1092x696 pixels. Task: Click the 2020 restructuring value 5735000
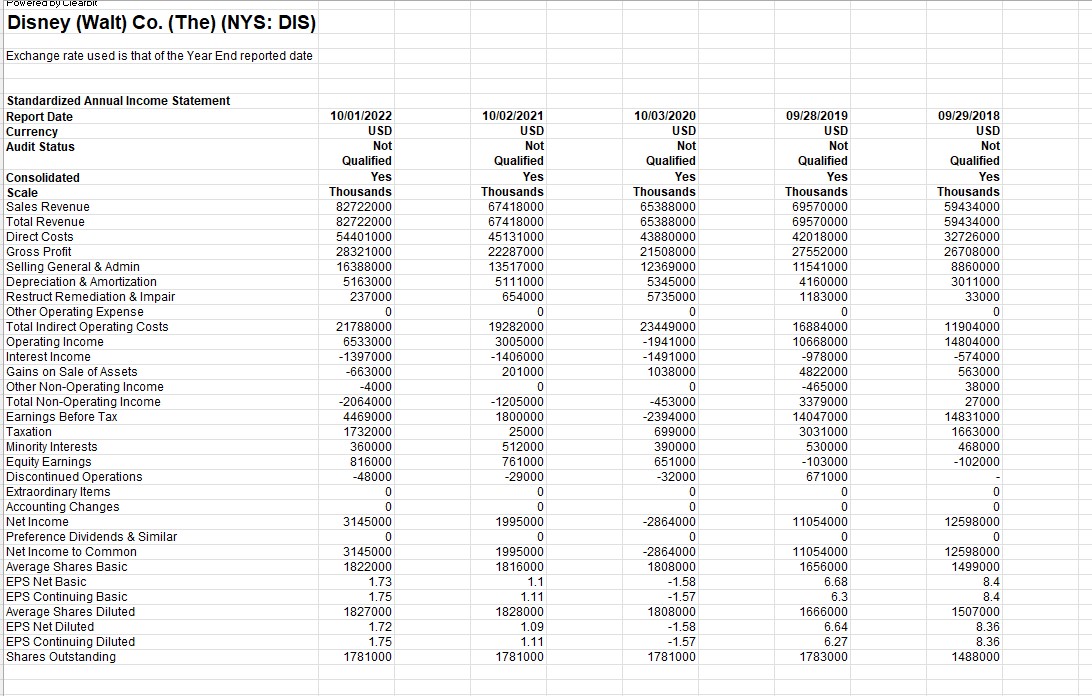click(671, 297)
